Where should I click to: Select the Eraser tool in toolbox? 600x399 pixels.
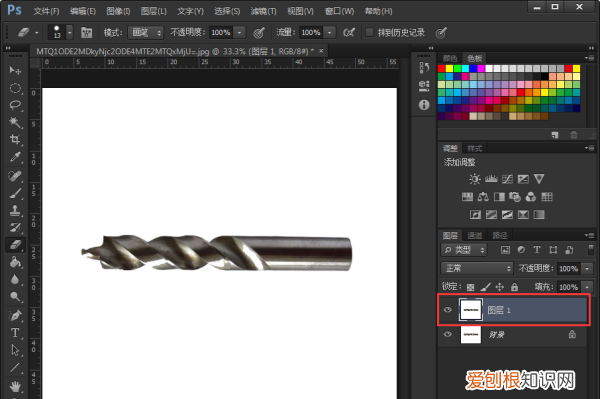pyautogui.click(x=15, y=245)
